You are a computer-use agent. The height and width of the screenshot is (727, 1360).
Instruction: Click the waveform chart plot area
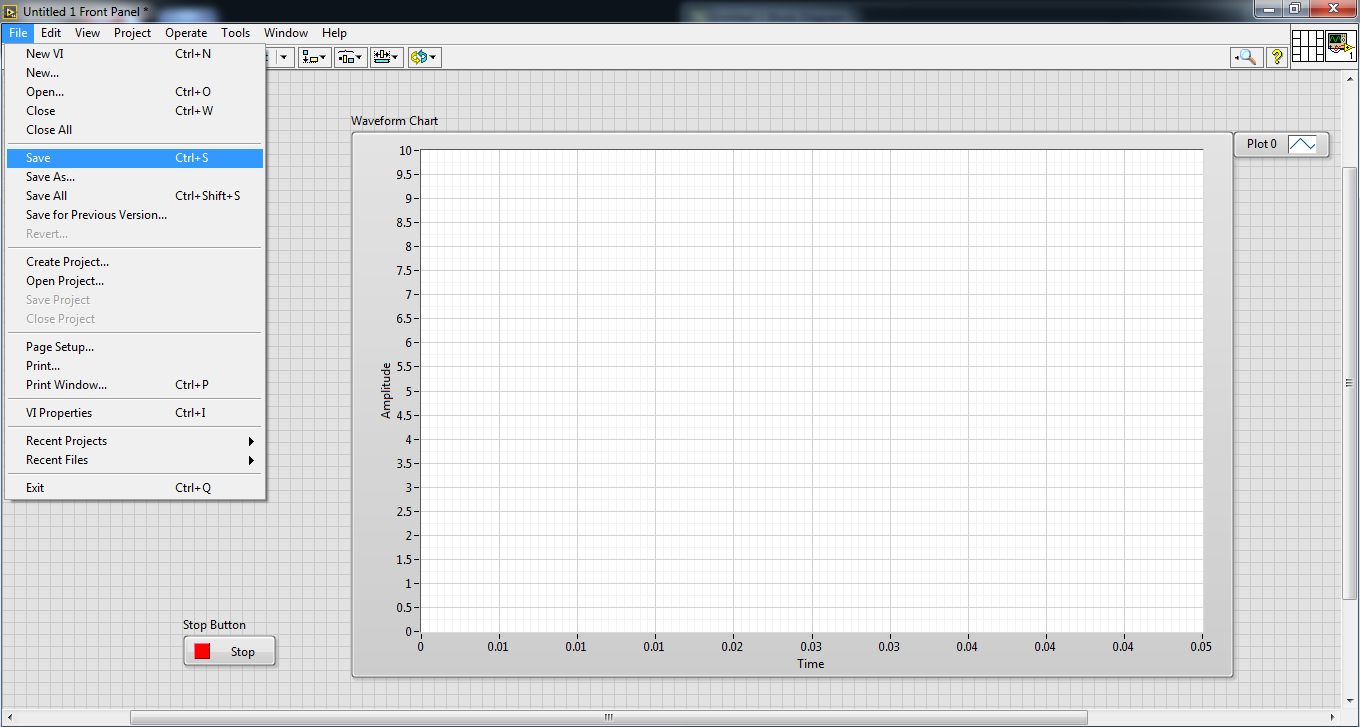coord(811,391)
